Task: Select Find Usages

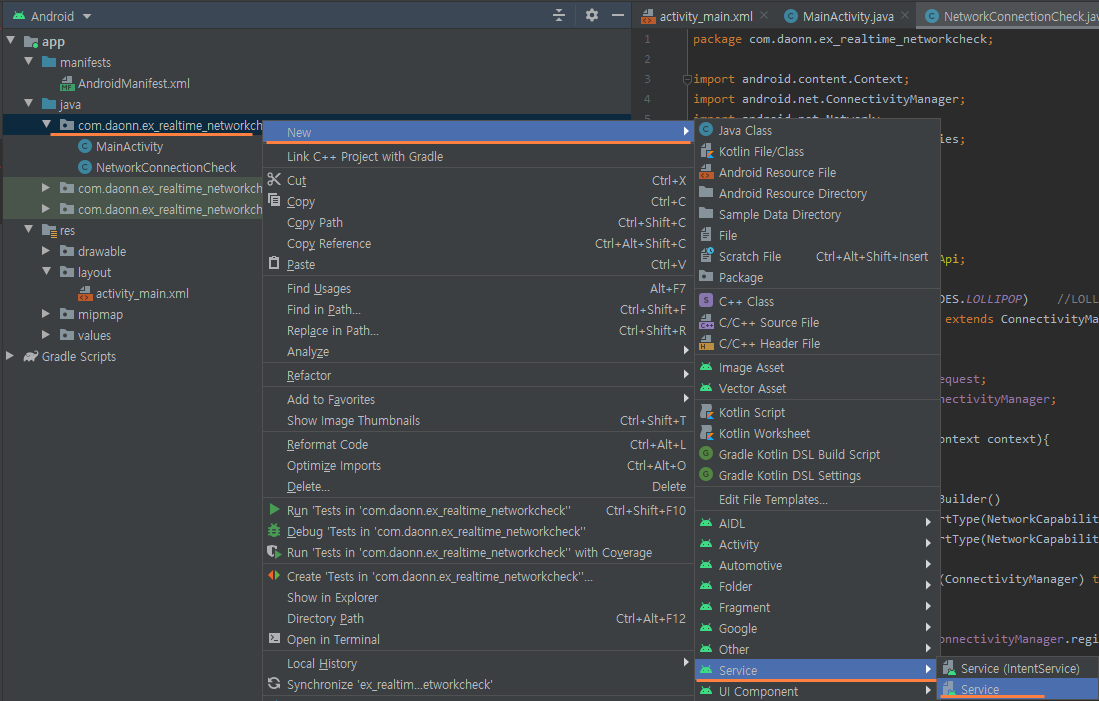Action: 478,288
